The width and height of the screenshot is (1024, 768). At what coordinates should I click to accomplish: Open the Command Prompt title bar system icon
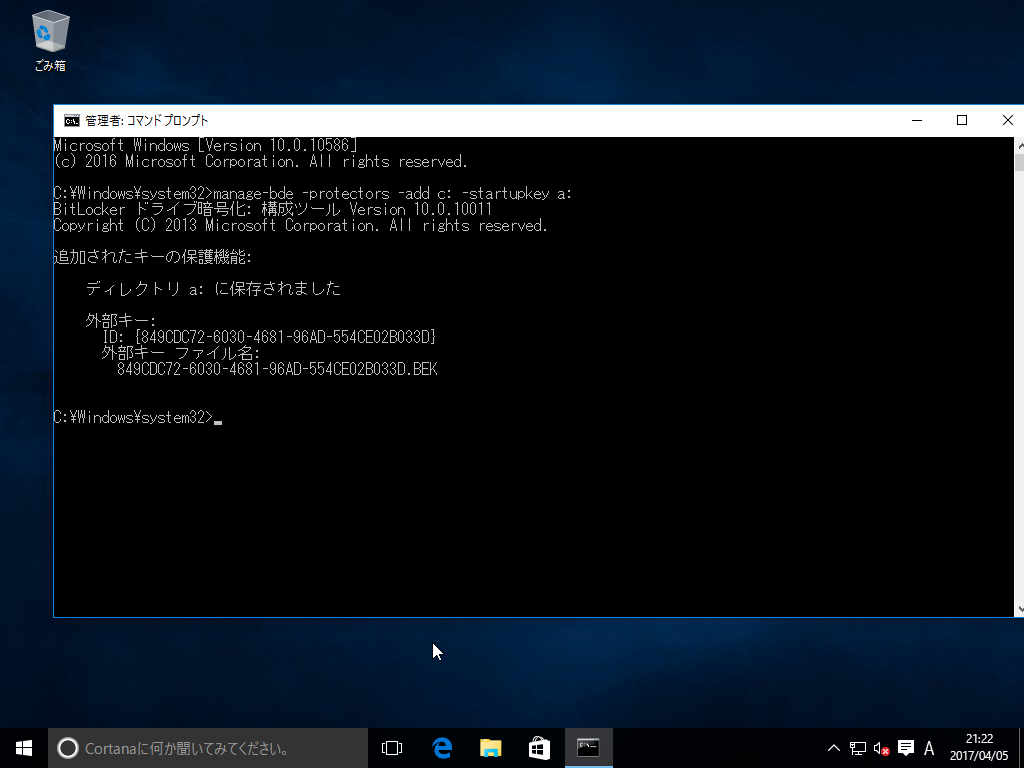coord(71,121)
